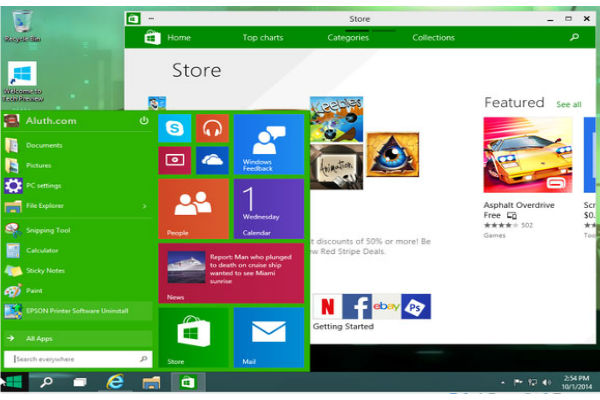Open Sticky Notes
Screen dimensions: 600x400
pyautogui.click(x=78, y=271)
